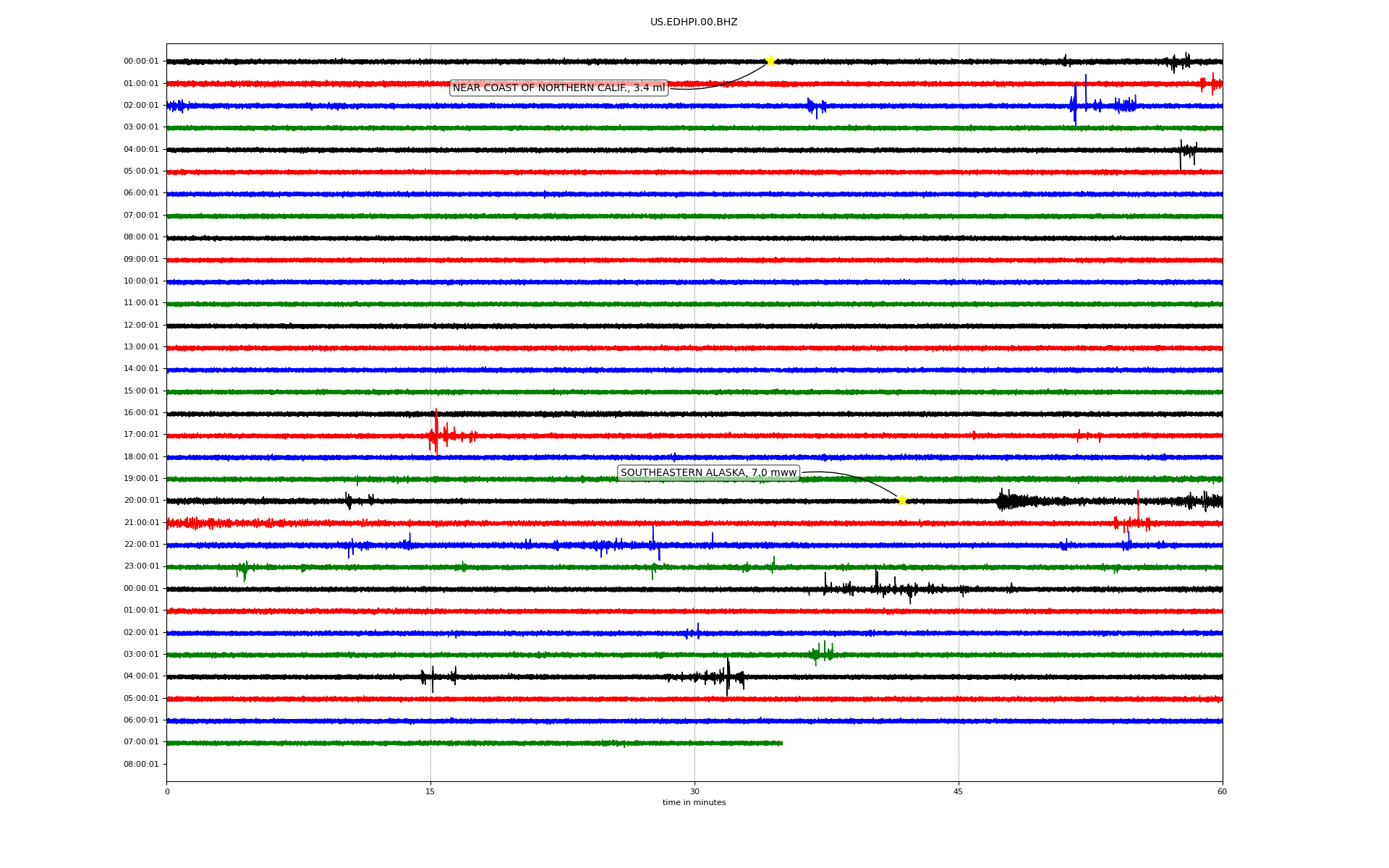Screen dimensions: 1389x868
Task: Click the yellow star on the Southeastern Alaska event
Action: [x=902, y=500]
